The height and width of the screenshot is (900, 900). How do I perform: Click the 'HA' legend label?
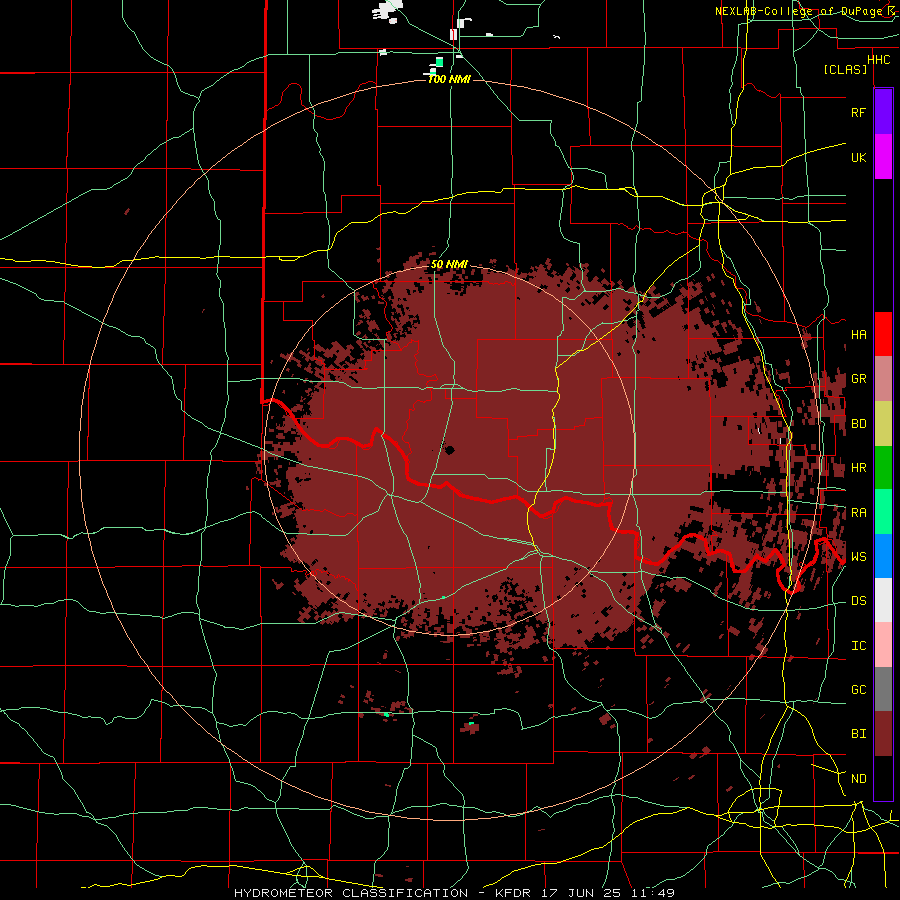point(858,334)
